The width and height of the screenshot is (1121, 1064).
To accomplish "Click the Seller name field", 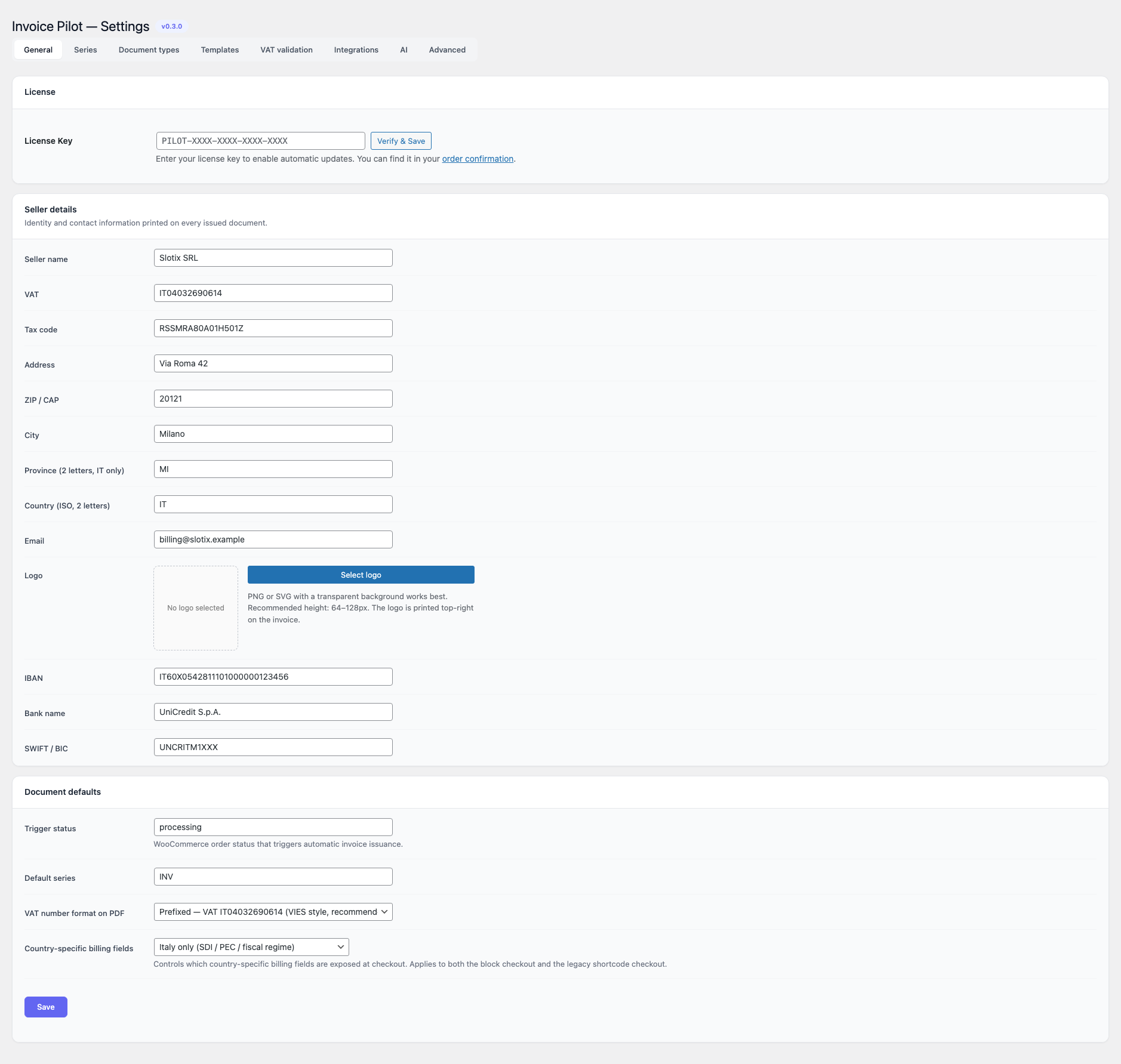I will [x=273, y=258].
